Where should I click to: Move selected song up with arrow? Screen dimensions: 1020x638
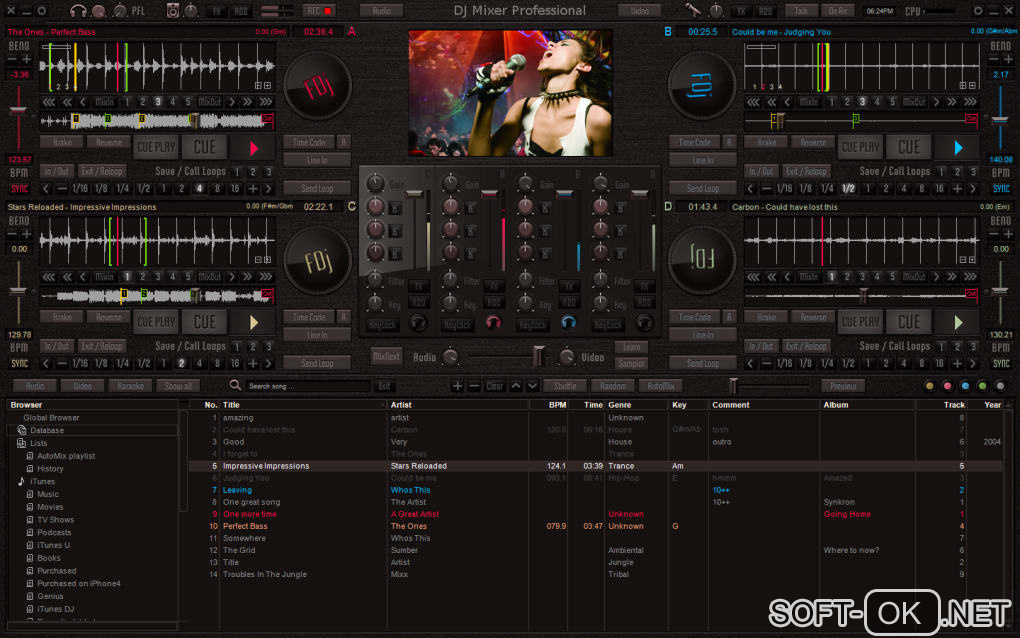[x=516, y=386]
